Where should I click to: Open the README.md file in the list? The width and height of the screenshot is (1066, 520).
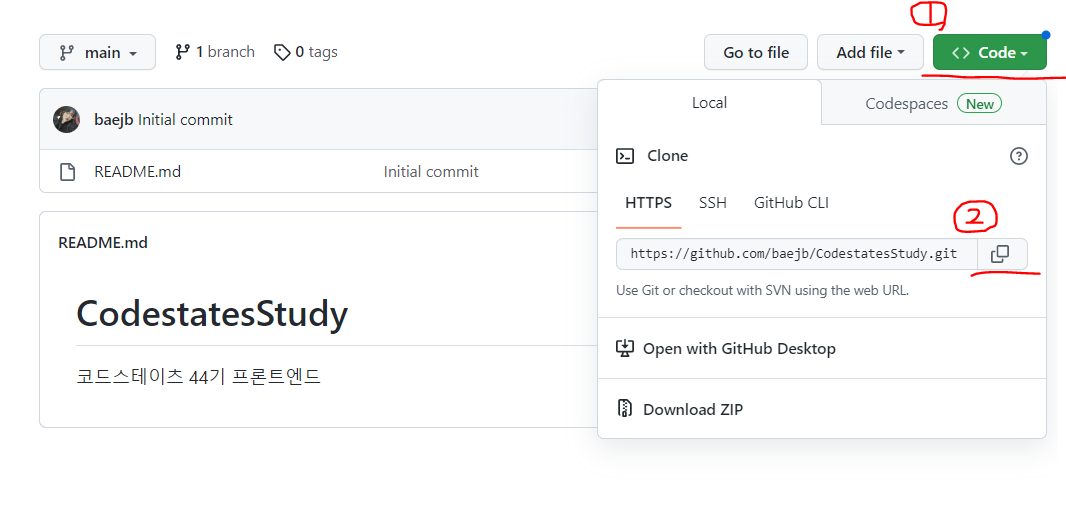(137, 172)
